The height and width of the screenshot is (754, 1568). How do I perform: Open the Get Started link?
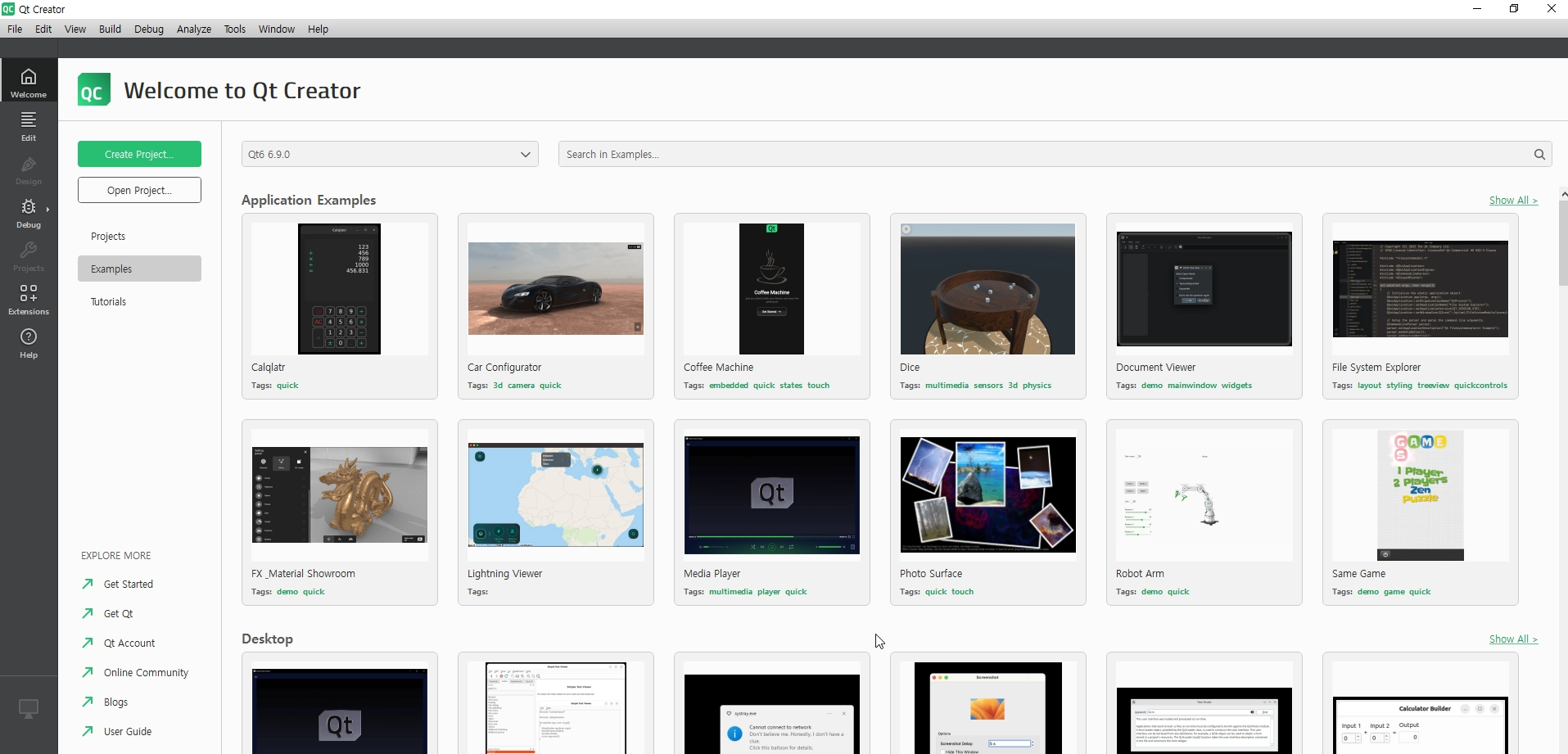pyautogui.click(x=129, y=584)
